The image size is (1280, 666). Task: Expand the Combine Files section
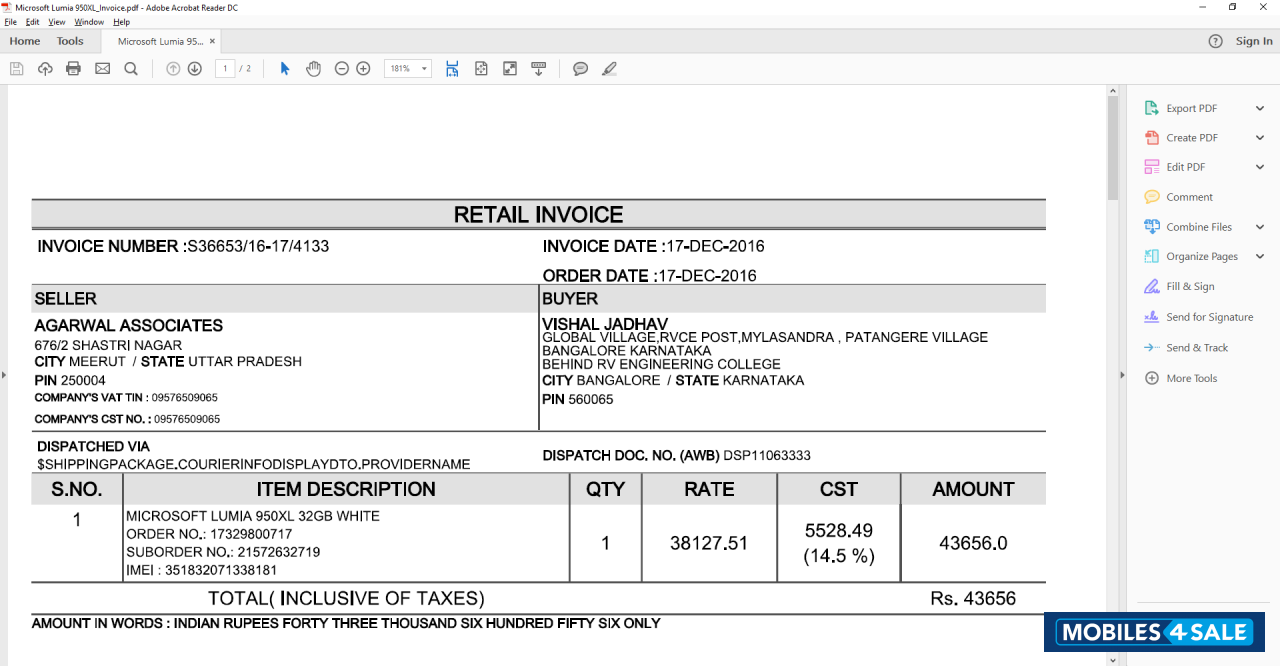point(1260,227)
